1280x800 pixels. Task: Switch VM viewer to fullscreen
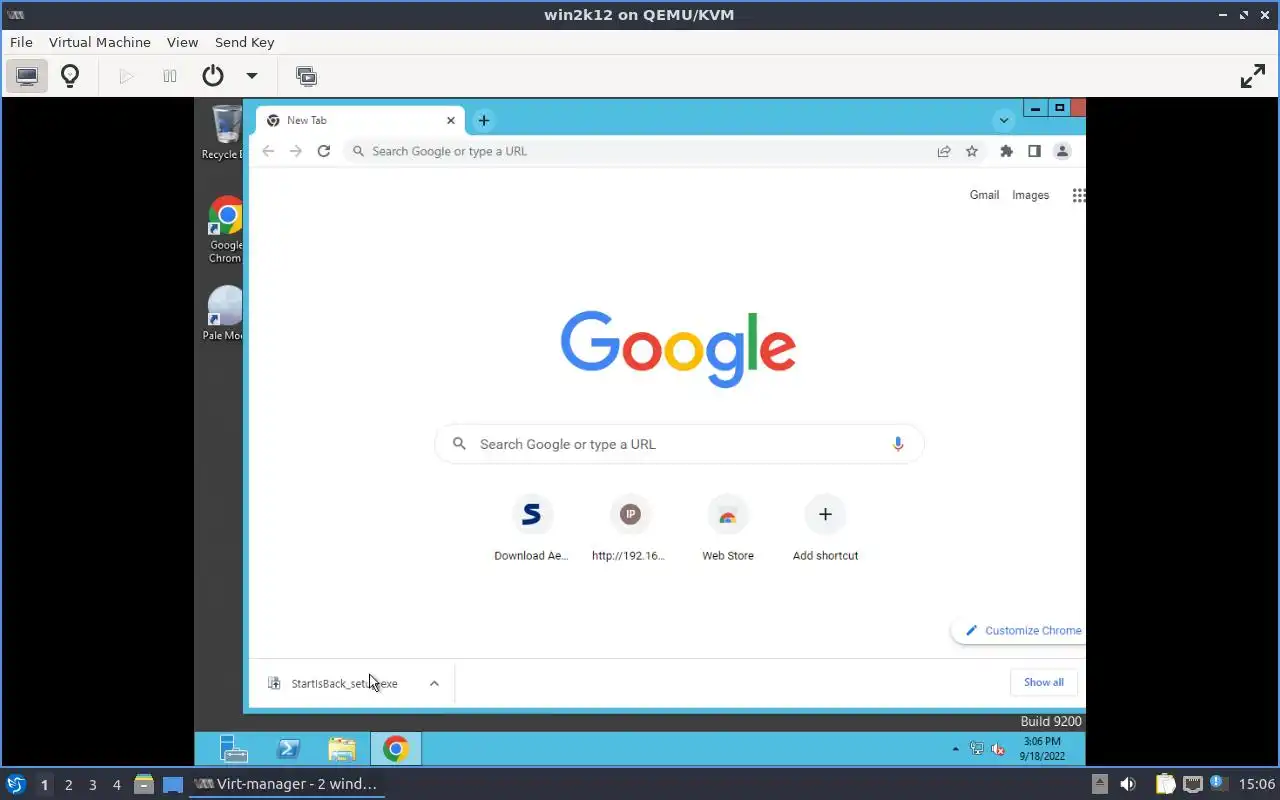1253,76
